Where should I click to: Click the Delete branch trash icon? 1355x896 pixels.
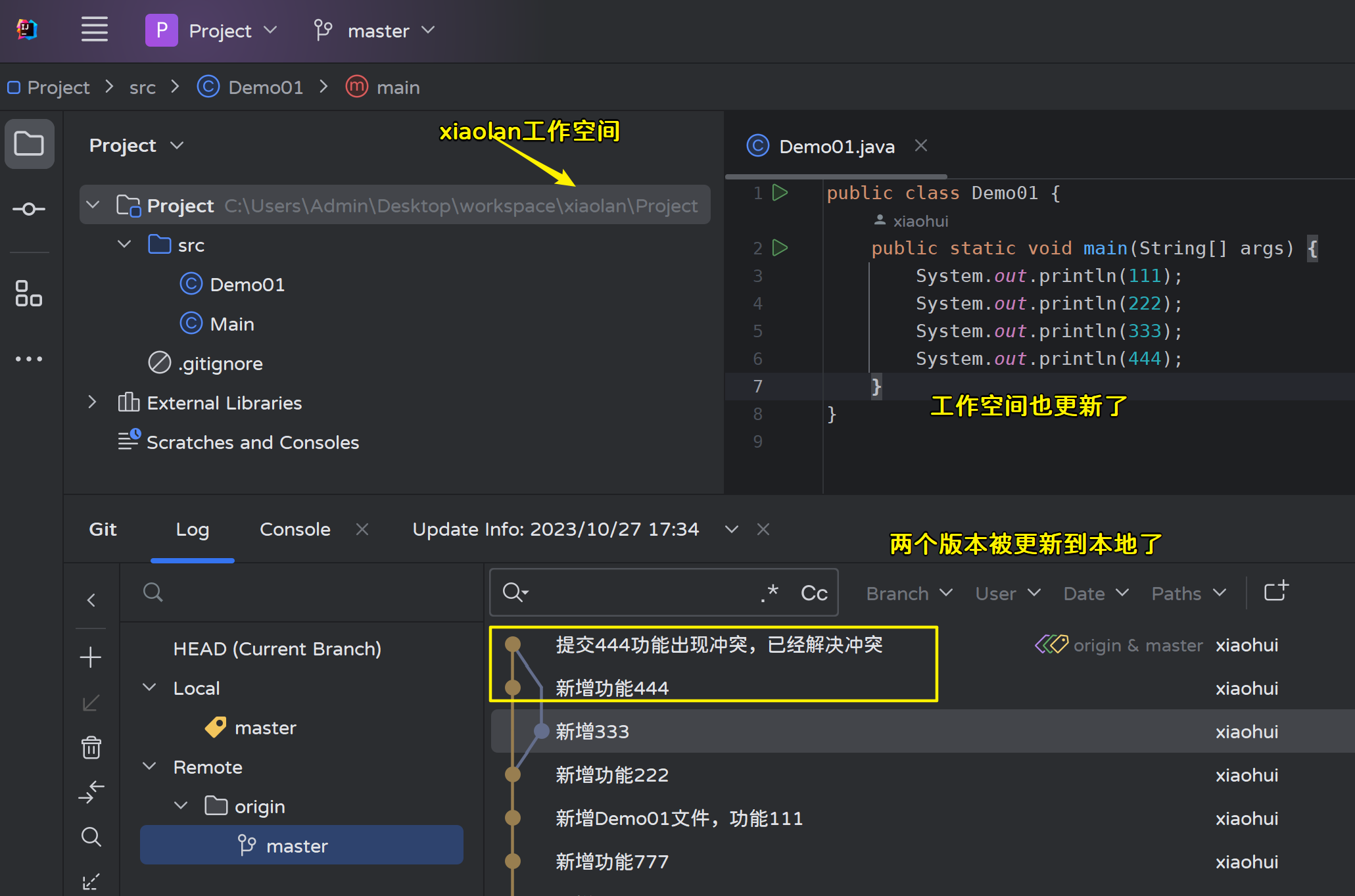click(91, 748)
